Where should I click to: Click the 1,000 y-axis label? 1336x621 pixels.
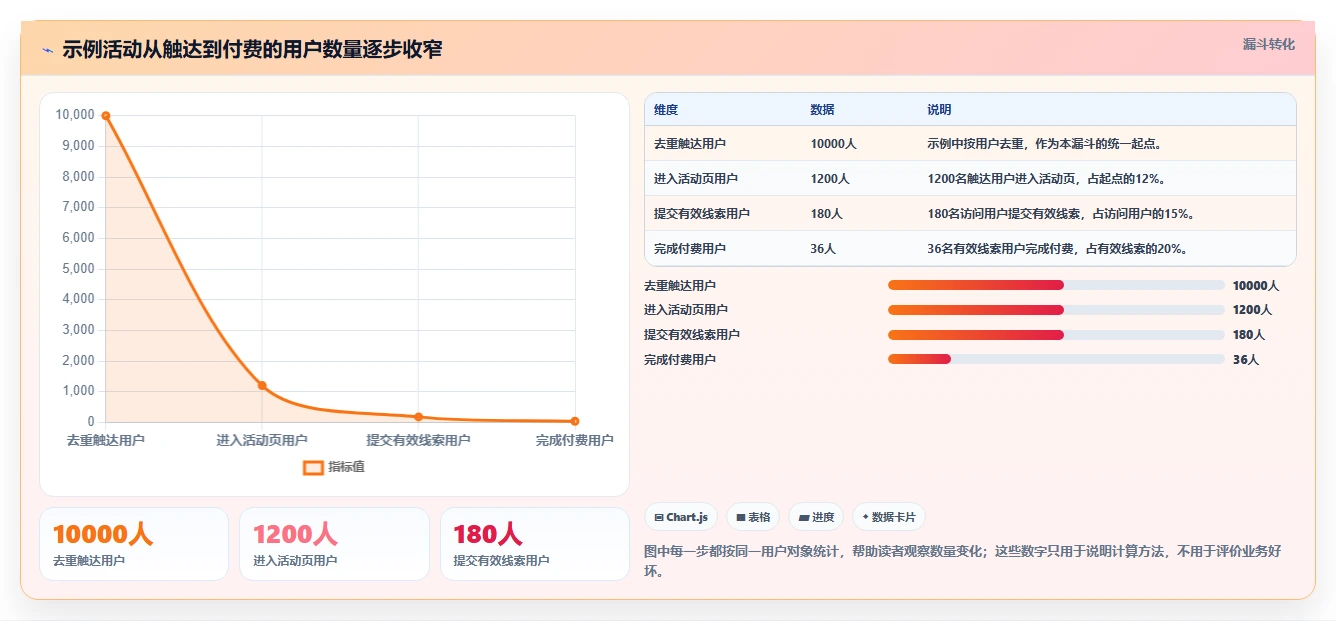click(78, 391)
